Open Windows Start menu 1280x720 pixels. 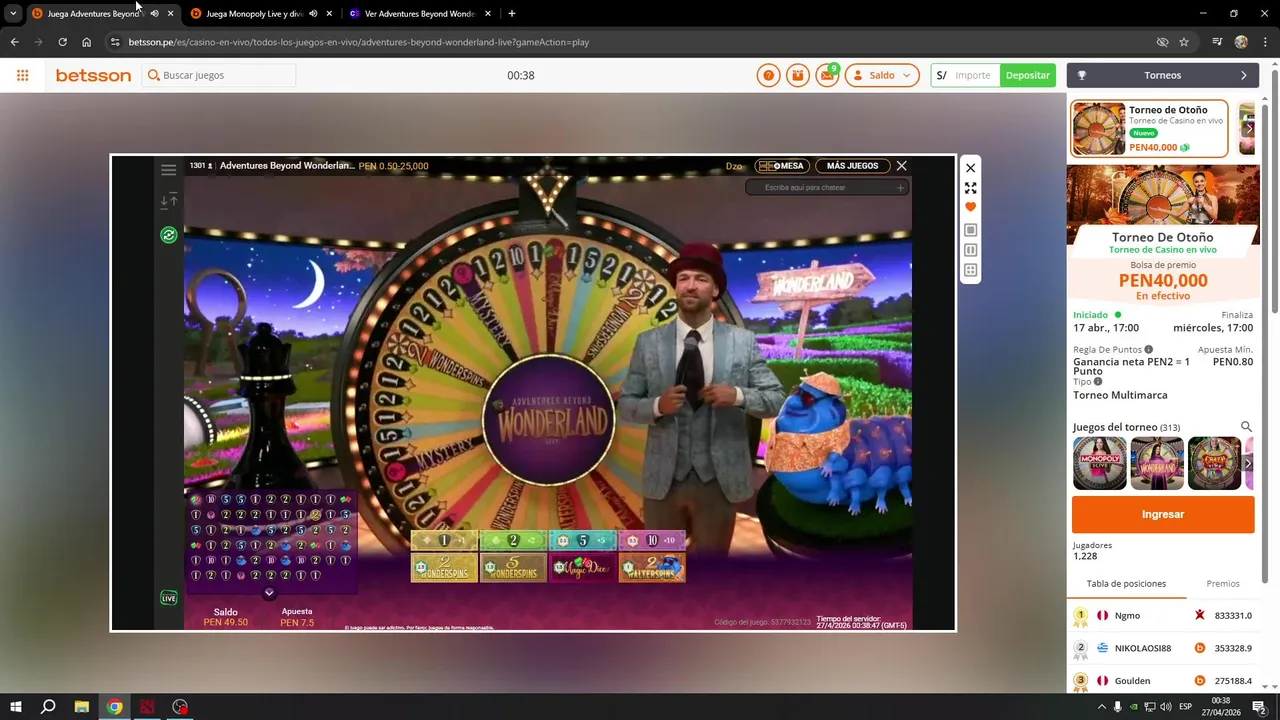(x=15, y=707)
